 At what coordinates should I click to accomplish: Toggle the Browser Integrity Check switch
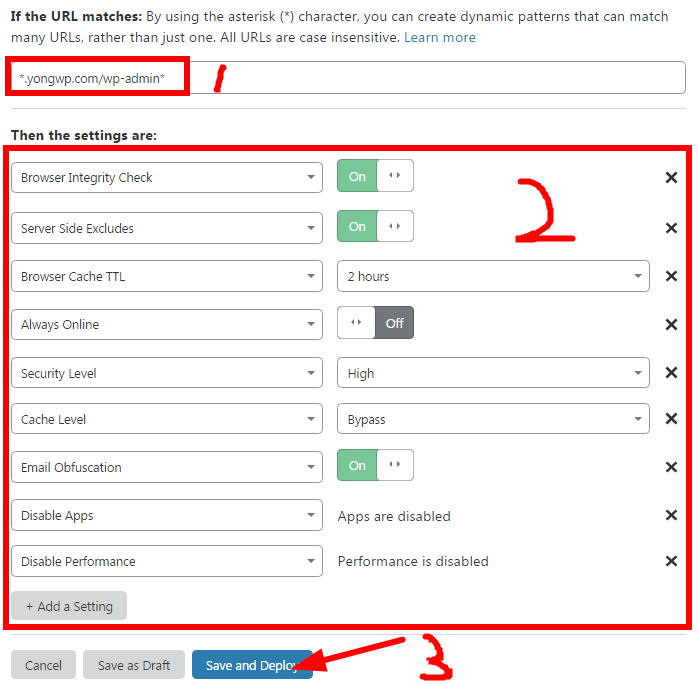point(375,176)
